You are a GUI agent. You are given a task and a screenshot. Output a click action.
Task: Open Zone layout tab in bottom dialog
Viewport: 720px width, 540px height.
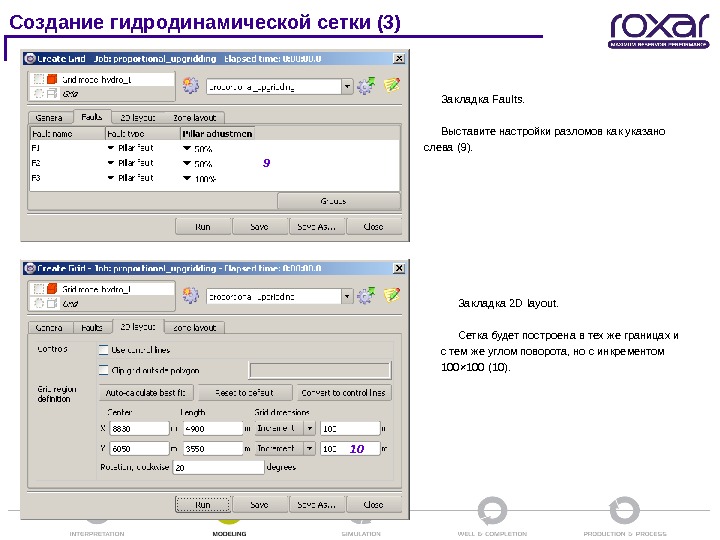194,327
